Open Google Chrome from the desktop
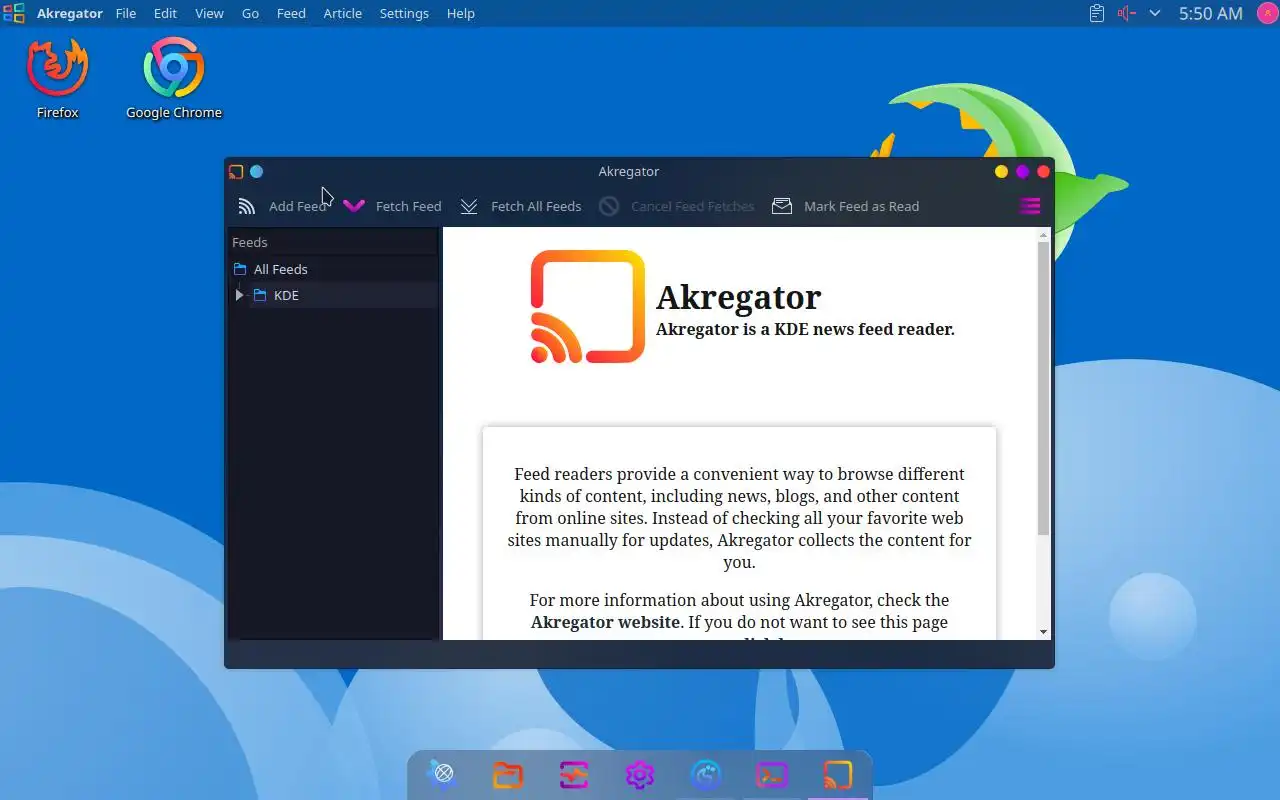Screen dimensions: 1280x800 point(174,78)
